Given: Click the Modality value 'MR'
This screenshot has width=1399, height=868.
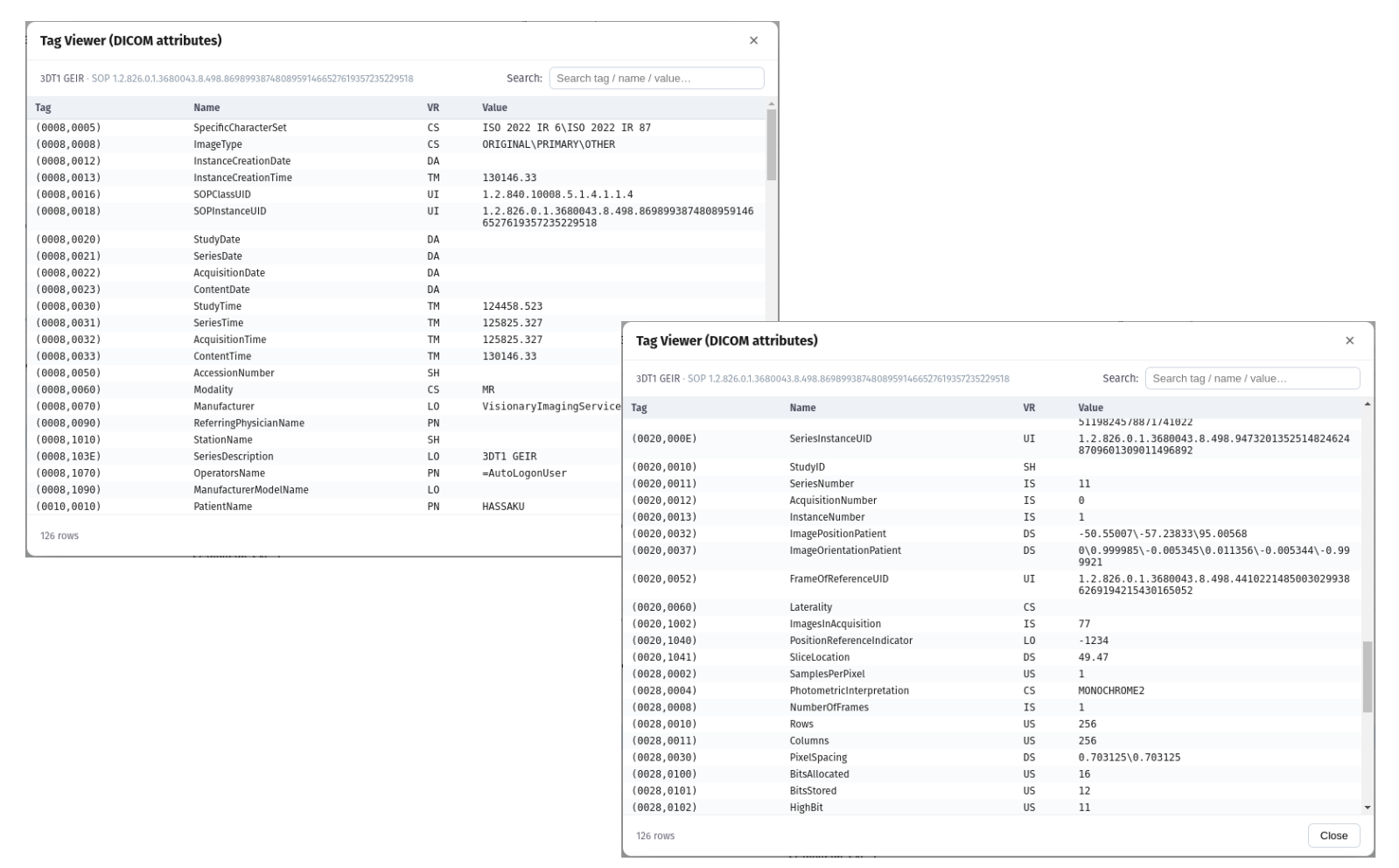Looking at the screenshot, I should (488, 389).
